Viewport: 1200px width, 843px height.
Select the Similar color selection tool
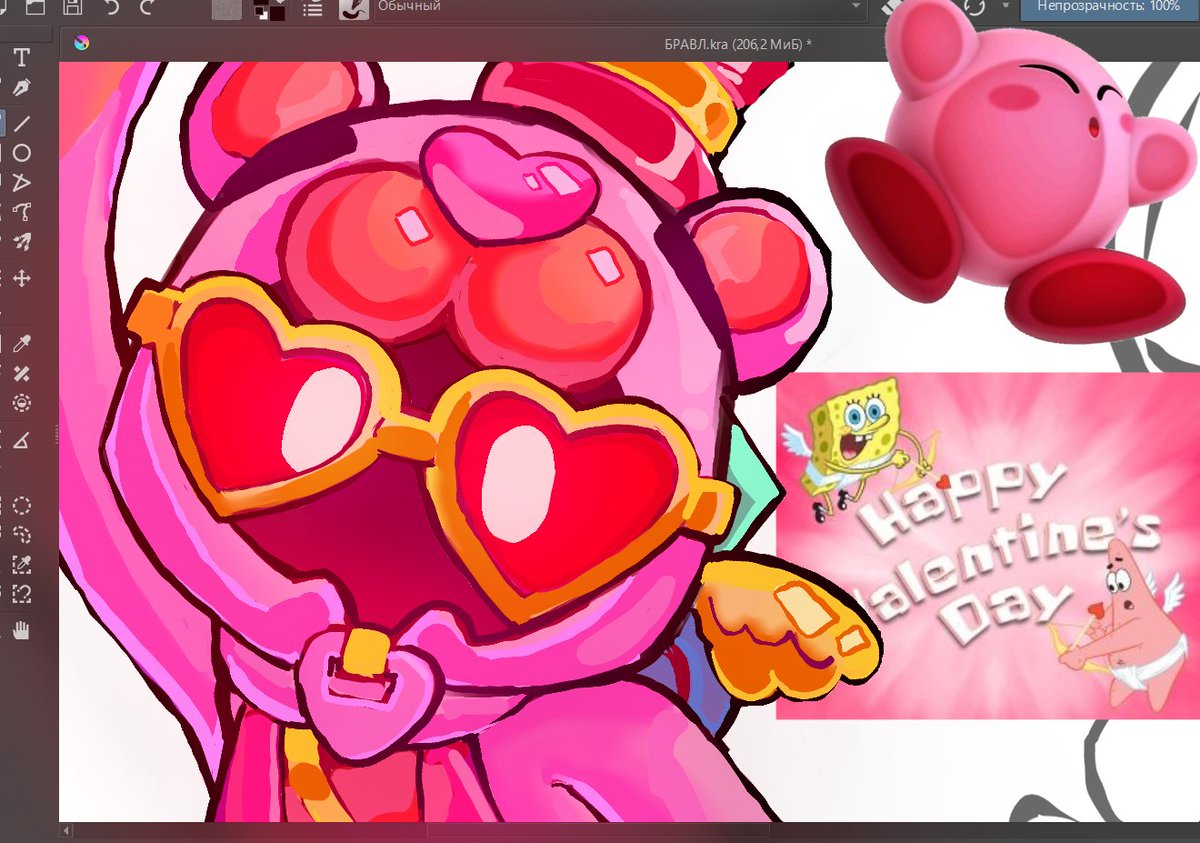[x=21, y=565]
